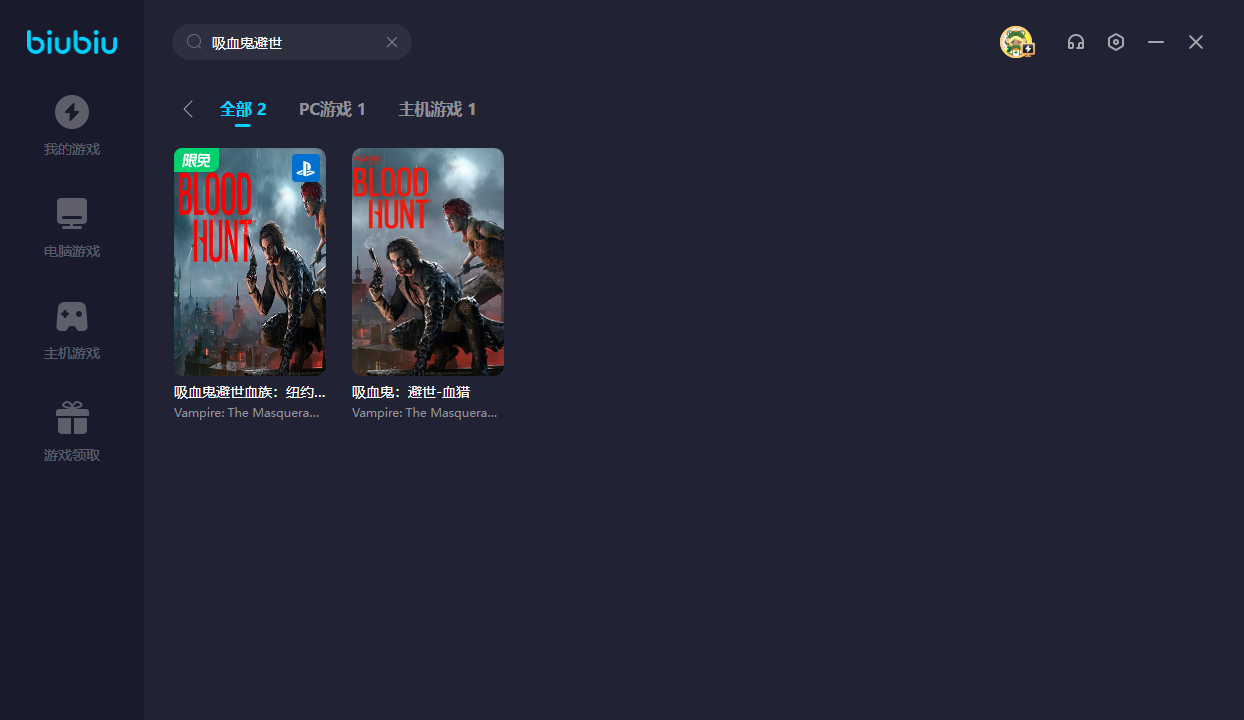Click title 吸血鬼避世血族：纽约...
The width and height of the screenshot is (1244, 720).
click(250, 392)
